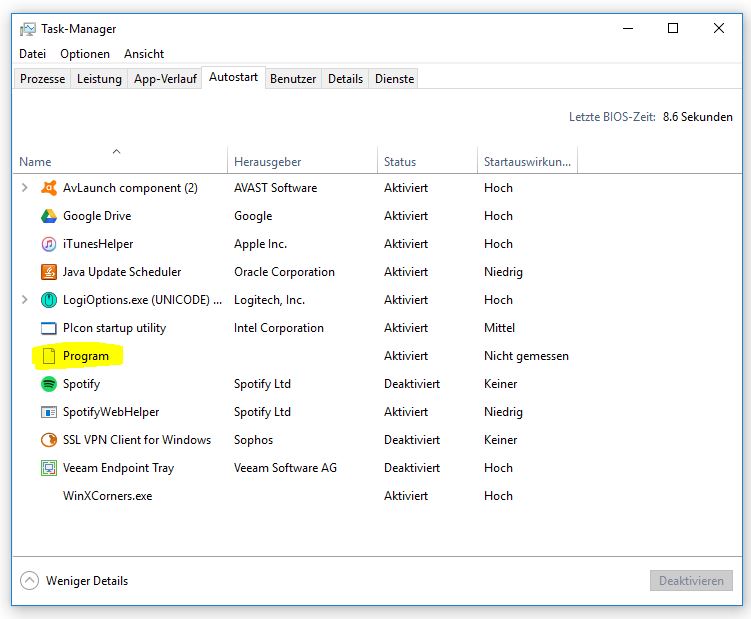Click the blank file icon beside Program
Image resolution: width=751 pixels, height=619 pixels.
(49, 356)
